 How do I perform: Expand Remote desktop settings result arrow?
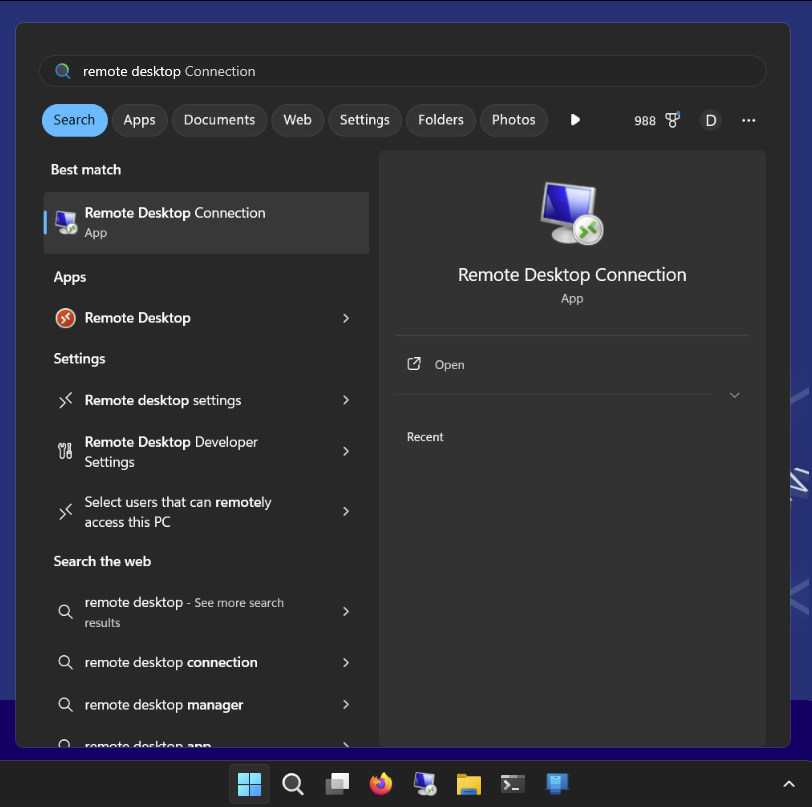pyautogui.click(x=346, y=400)
